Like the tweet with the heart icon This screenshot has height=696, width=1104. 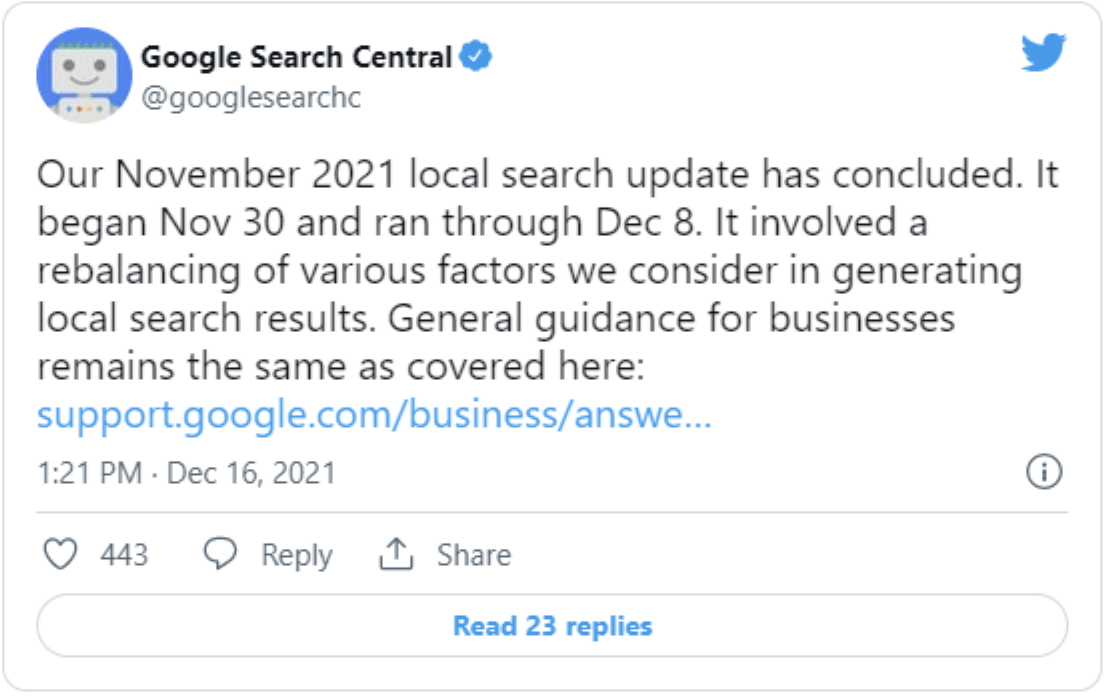tap(62, 554)
